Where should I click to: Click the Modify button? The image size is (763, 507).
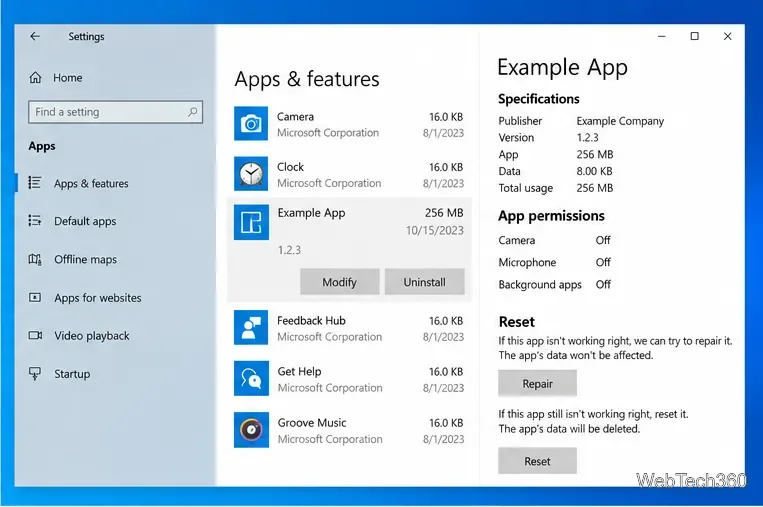[340, 282]
